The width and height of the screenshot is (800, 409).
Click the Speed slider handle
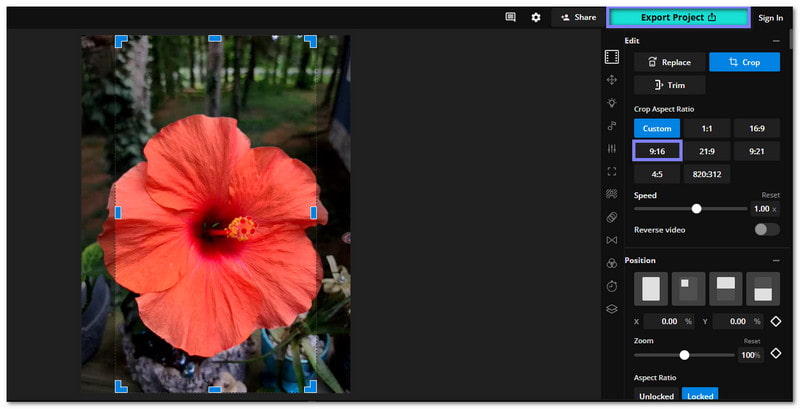[x=696, y=208]
